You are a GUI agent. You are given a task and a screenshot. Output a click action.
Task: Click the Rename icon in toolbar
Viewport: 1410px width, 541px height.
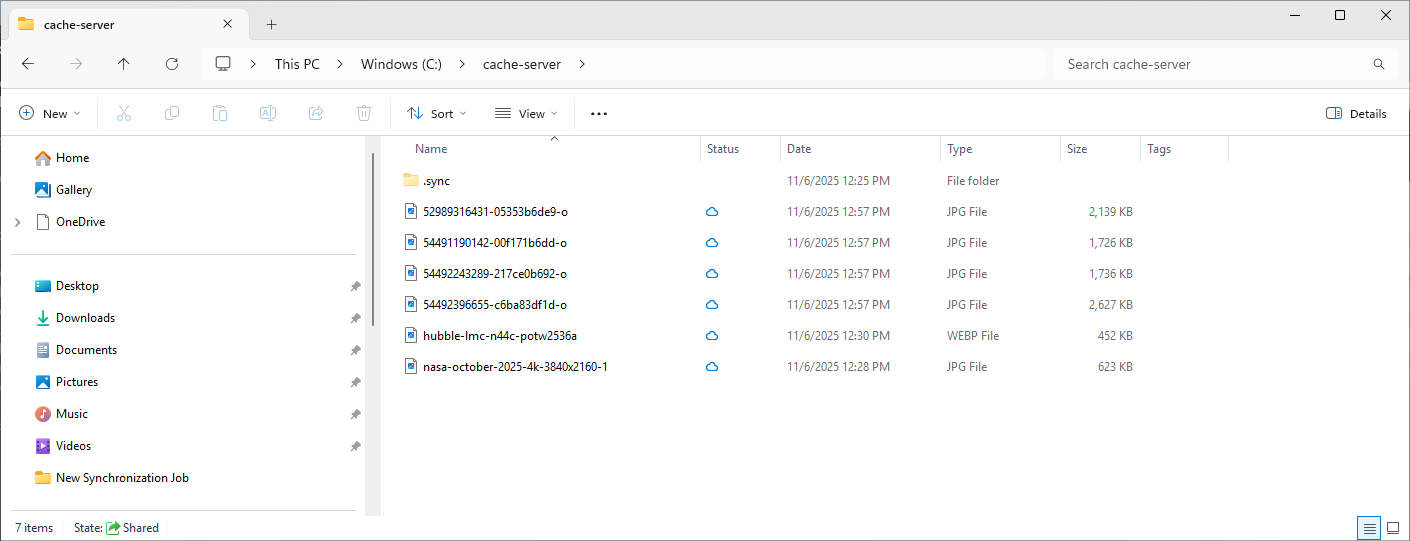(x=268, y=114)
